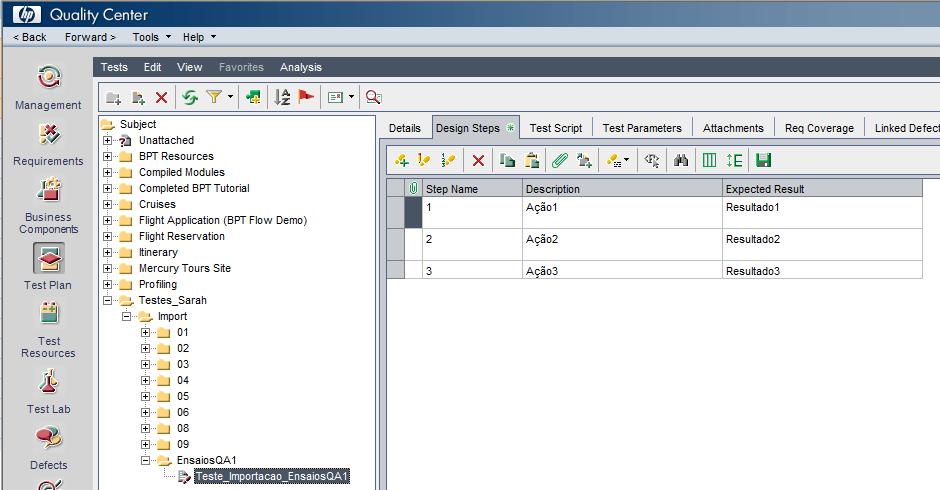
Task: Open the Defects module
Action: (x=48, y=447)
